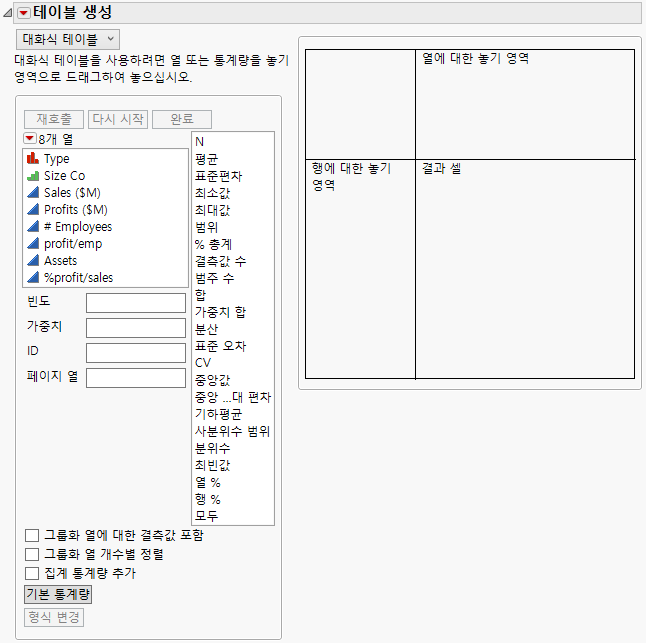The height and width of the screenshot is (643, 646).
Task: Click the 다시 시작 button
Action: [118, 119]
